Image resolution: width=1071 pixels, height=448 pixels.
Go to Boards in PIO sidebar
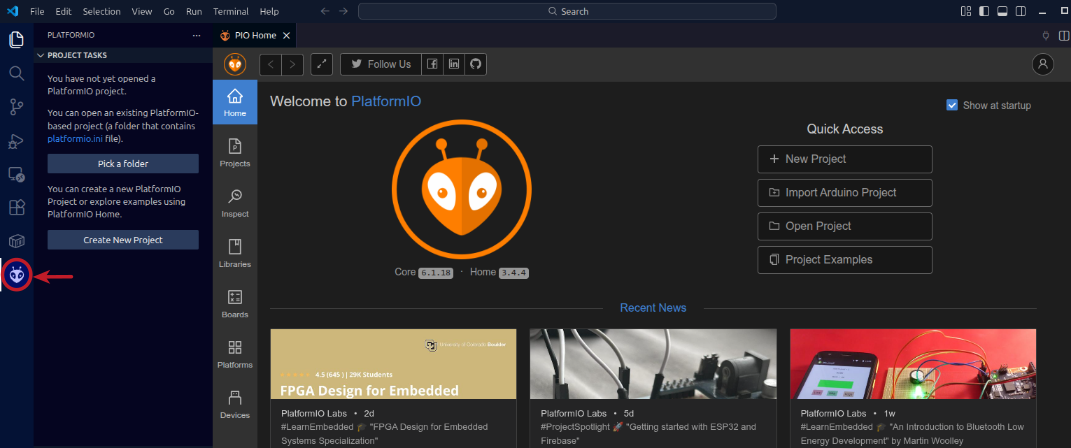235,304
